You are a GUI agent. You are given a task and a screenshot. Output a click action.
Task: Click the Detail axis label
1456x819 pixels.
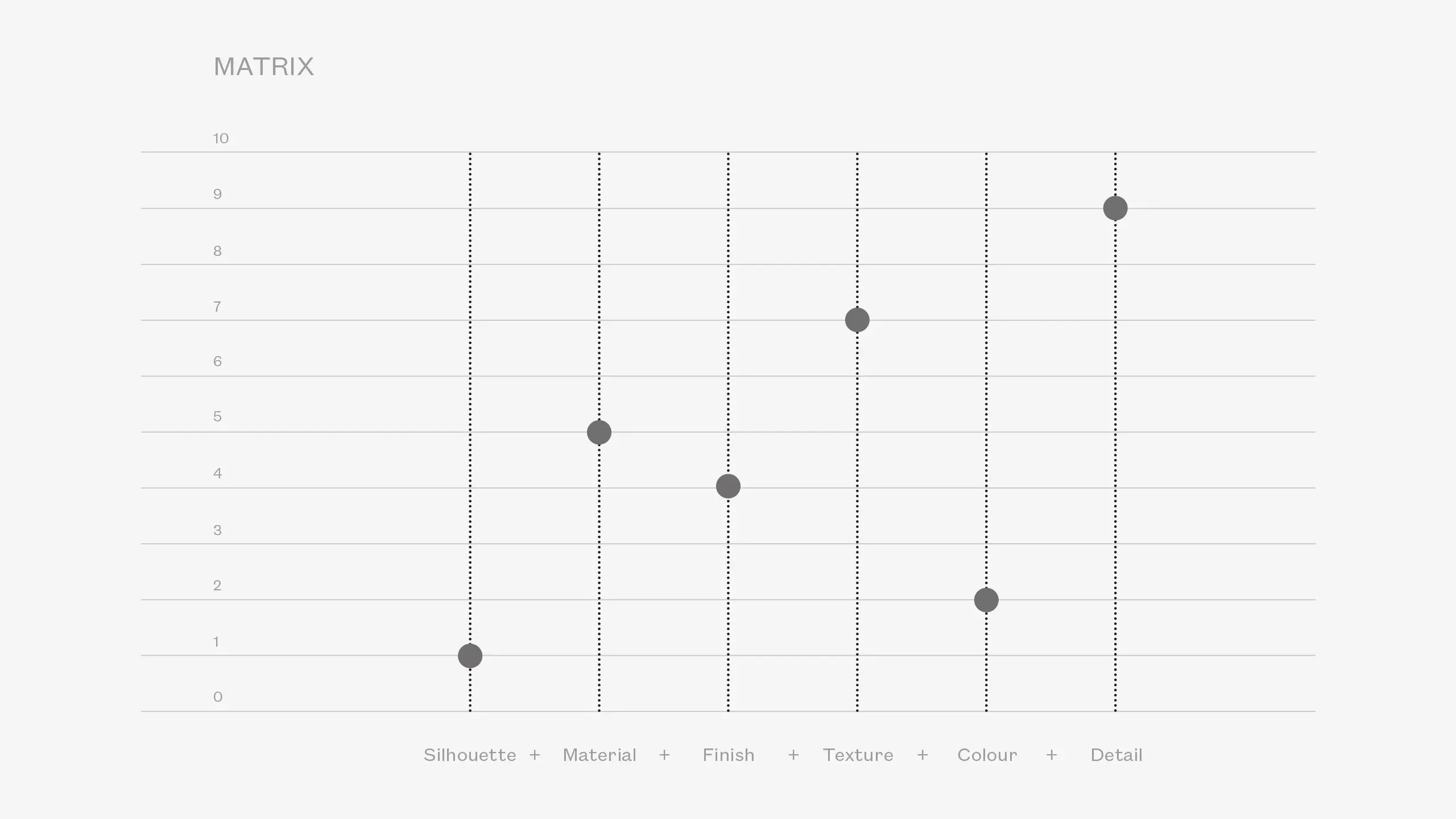pyautogui.click(x=1116, y=755)
